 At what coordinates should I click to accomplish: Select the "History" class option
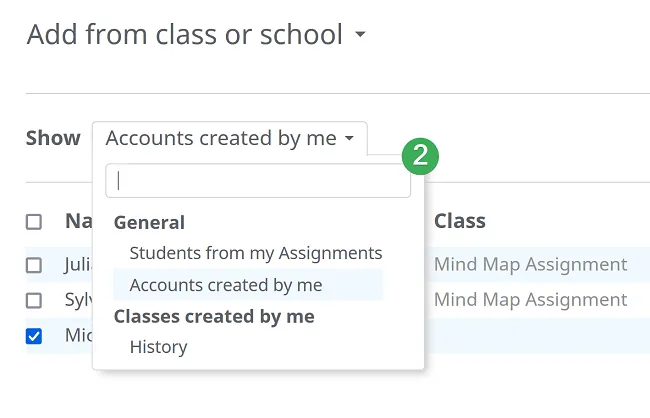[x=158, y=347]
